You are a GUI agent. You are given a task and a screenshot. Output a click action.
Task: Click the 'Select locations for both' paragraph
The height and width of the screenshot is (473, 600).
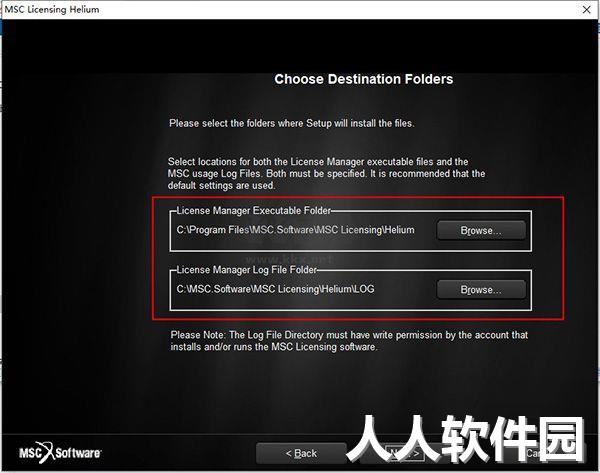(x=326, y=173)
